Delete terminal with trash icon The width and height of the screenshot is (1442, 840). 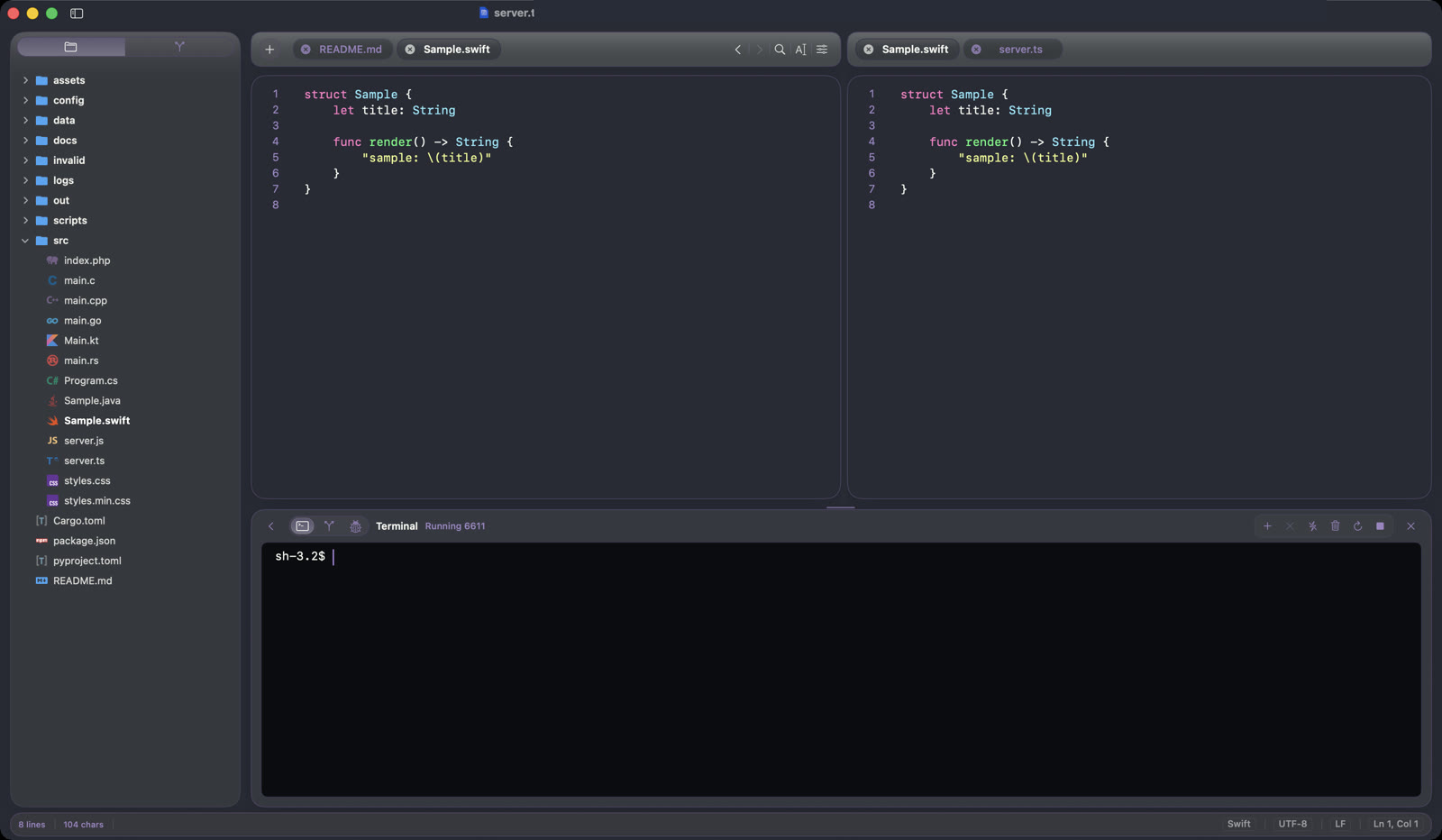pos(1336,526)
